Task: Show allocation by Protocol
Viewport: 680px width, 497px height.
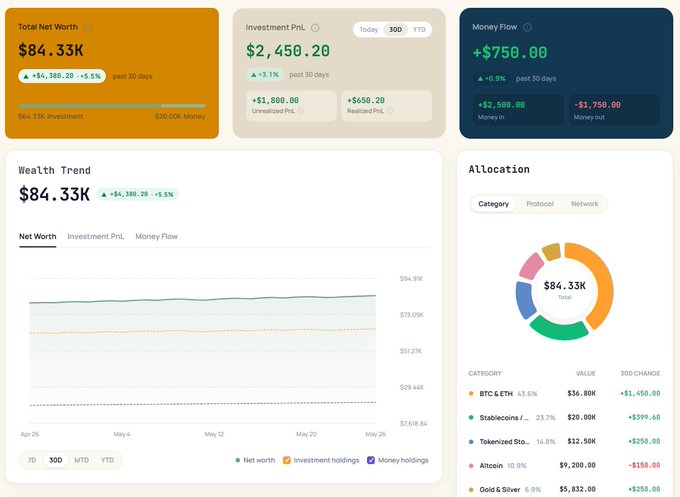Action: [540, 204]
